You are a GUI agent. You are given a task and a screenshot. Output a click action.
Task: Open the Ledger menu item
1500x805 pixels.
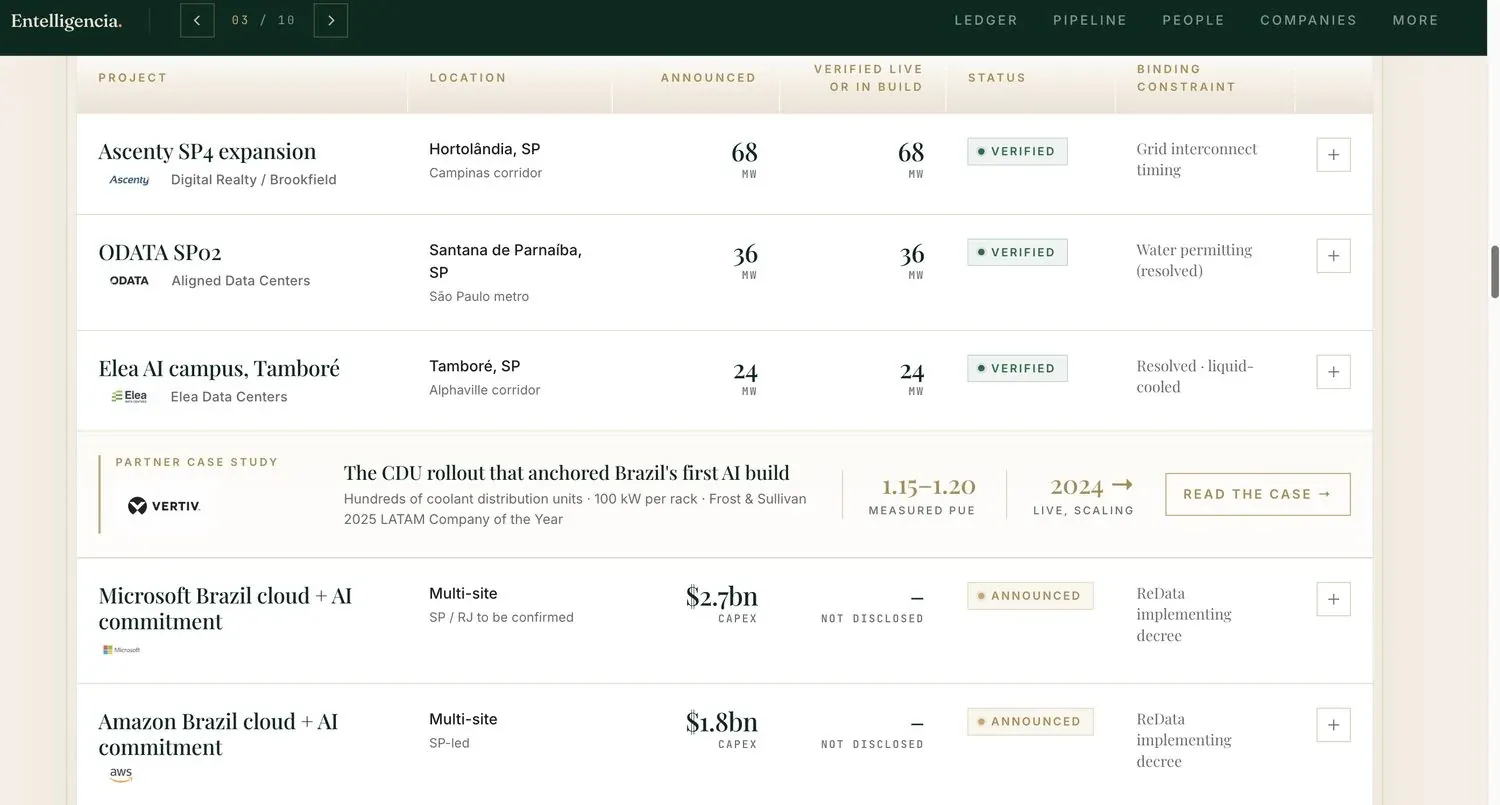[986, 20]
